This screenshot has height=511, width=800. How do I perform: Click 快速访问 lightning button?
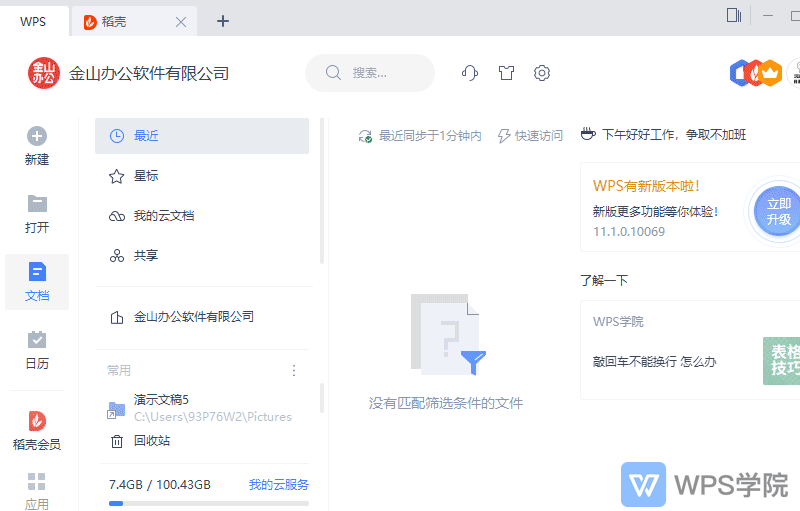[530, 136]
